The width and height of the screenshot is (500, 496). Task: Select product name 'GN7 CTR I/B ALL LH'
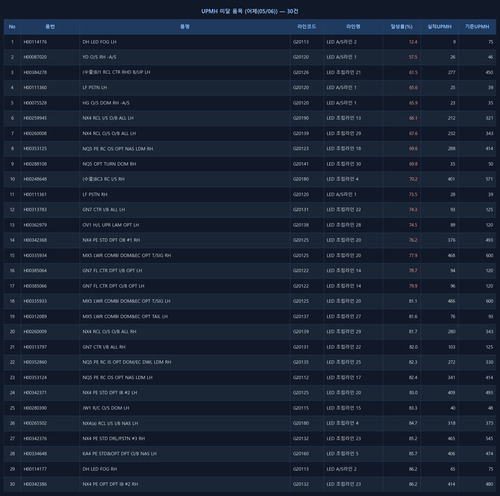click(x=104, y=210)
